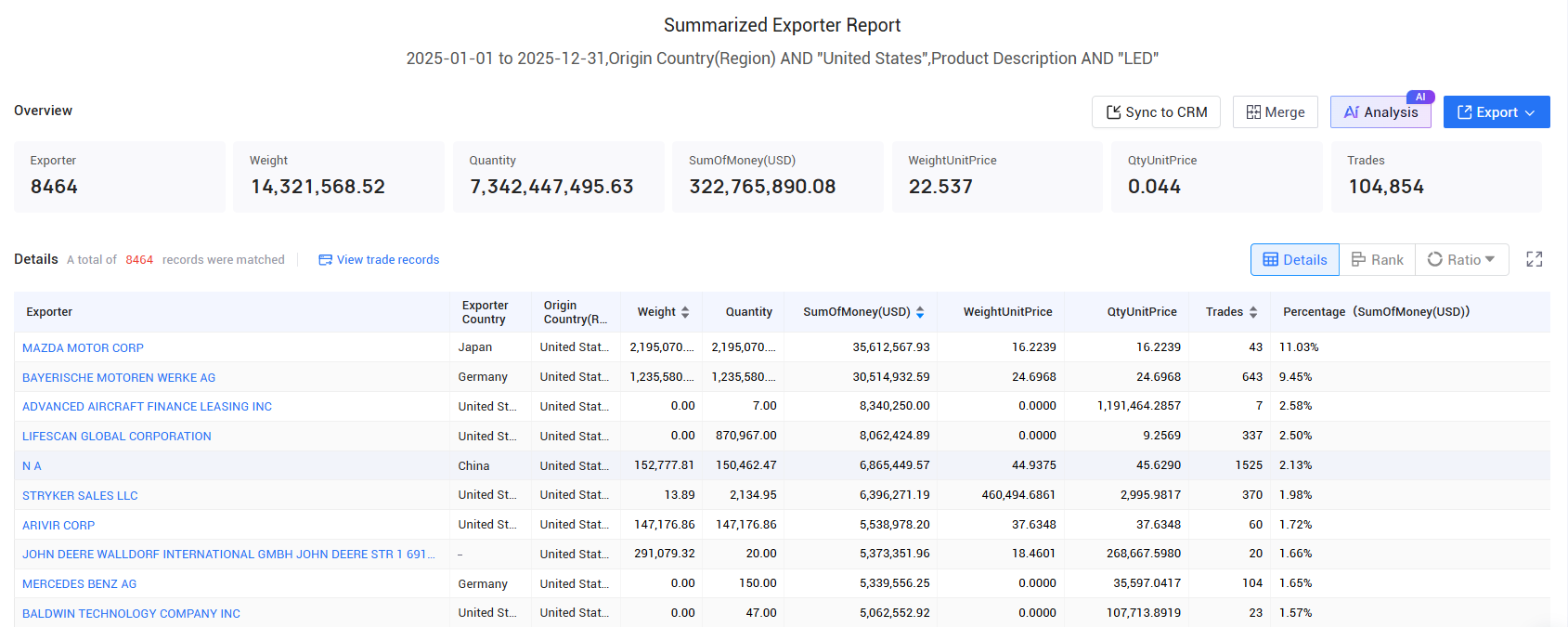This screenshot has width=1568, height=627.
Task: Click the 11.03% percentage cell
Action: (1299, 347)
